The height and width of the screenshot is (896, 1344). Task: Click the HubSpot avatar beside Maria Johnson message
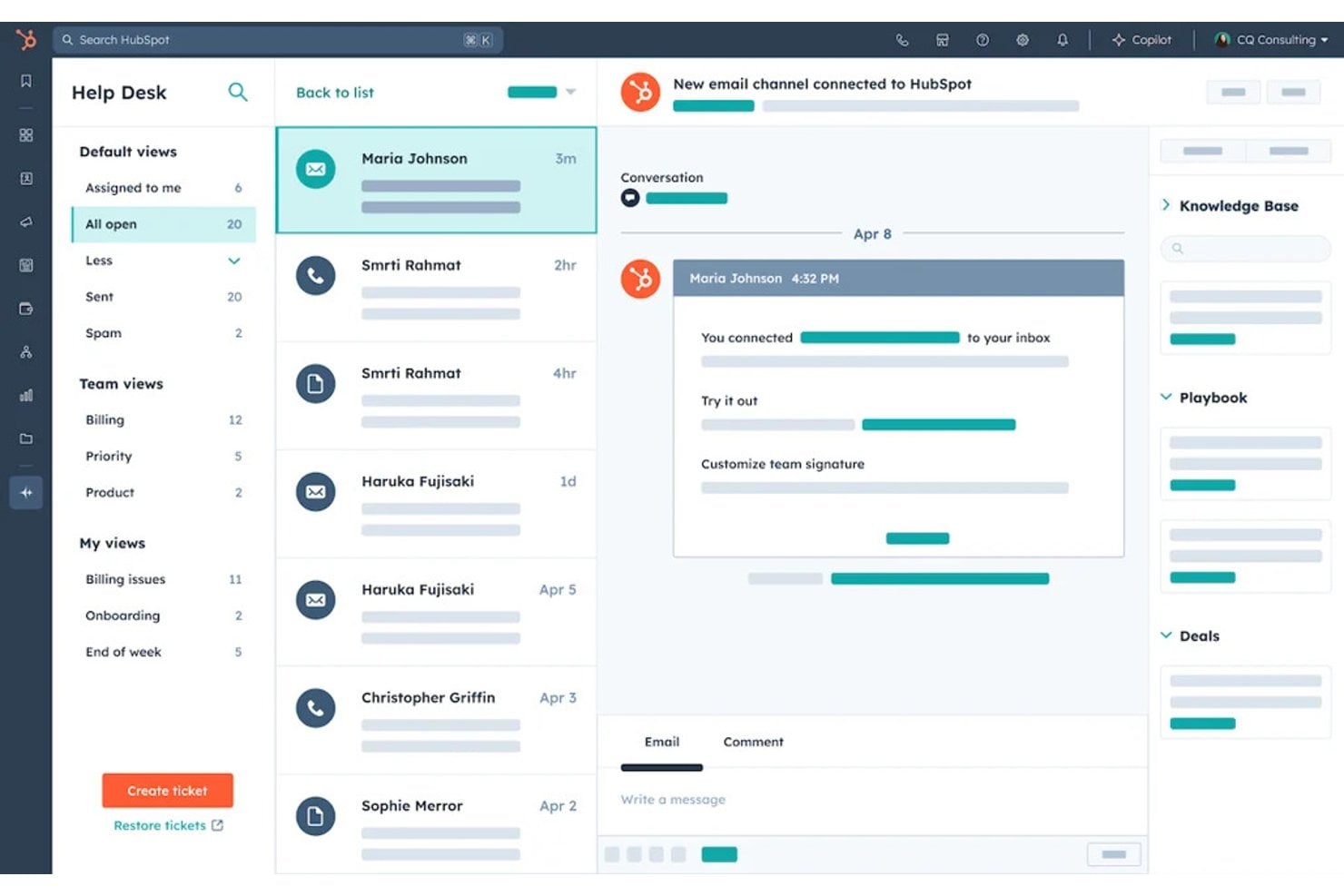[x=640, y=280]
